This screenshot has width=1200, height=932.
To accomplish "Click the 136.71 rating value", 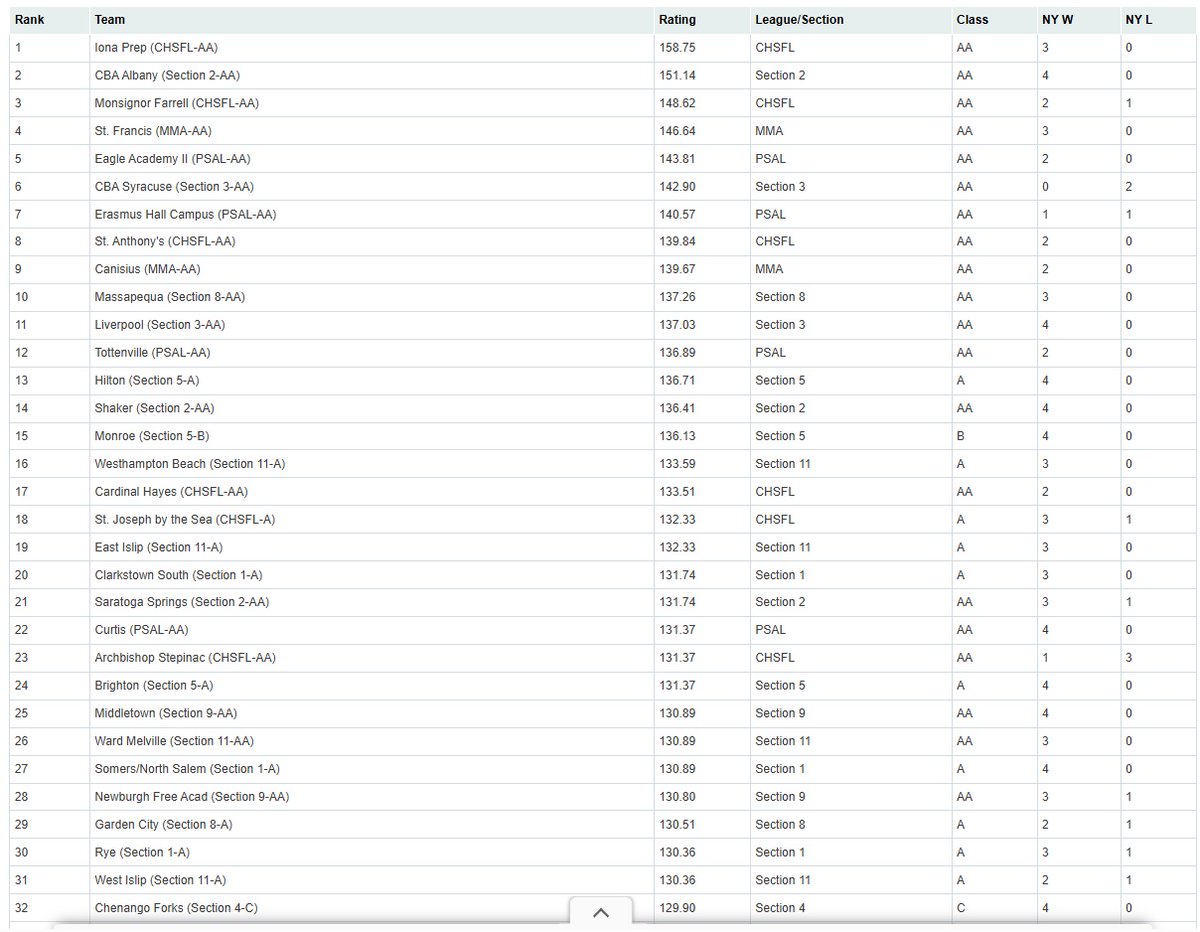I will pyautogui.click(x=677, y=381).
